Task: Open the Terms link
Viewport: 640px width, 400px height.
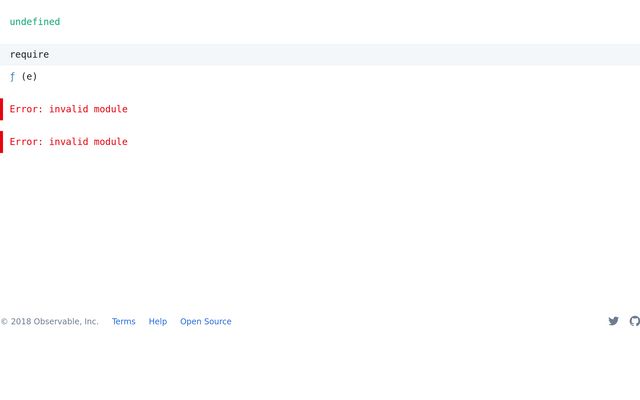Action: point(123,322)
